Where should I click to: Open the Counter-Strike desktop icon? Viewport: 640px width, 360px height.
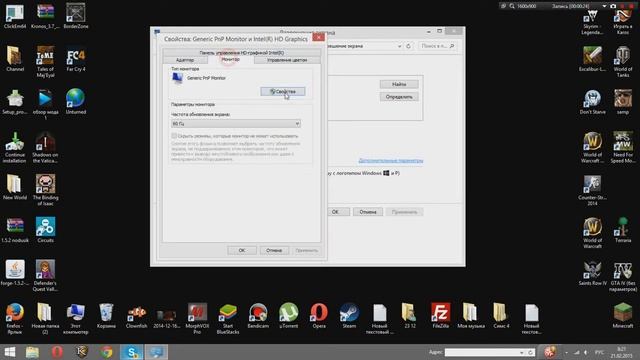(x=592, y=190)
